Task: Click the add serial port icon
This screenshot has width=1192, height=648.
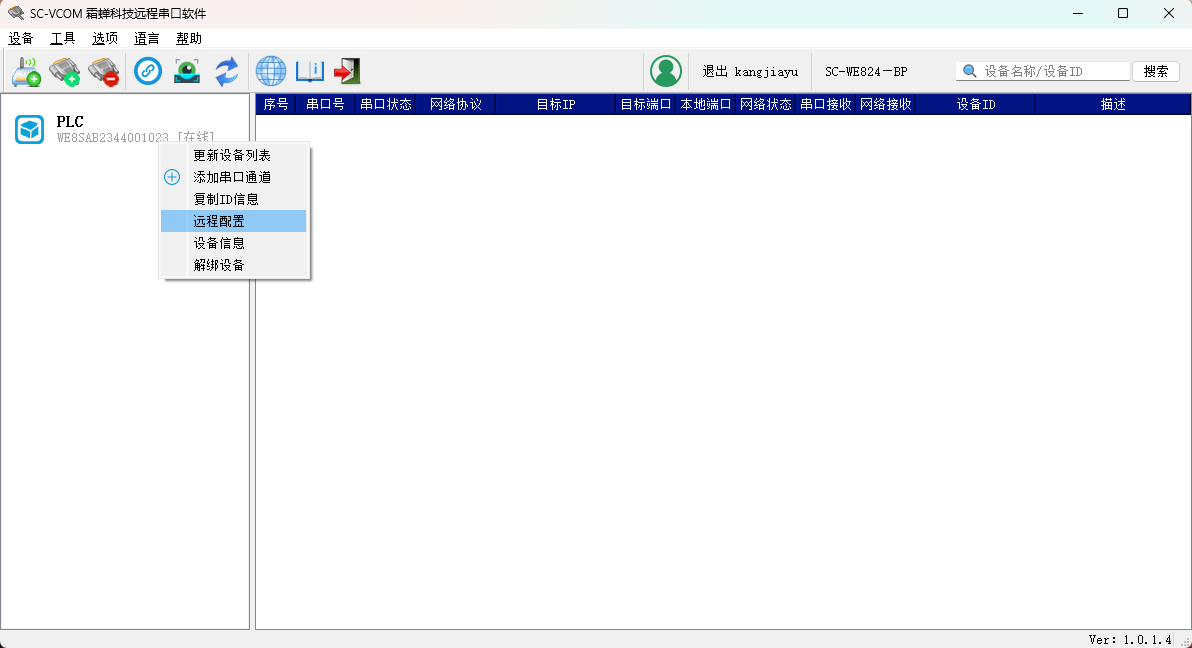Action: tap(65, 71)
